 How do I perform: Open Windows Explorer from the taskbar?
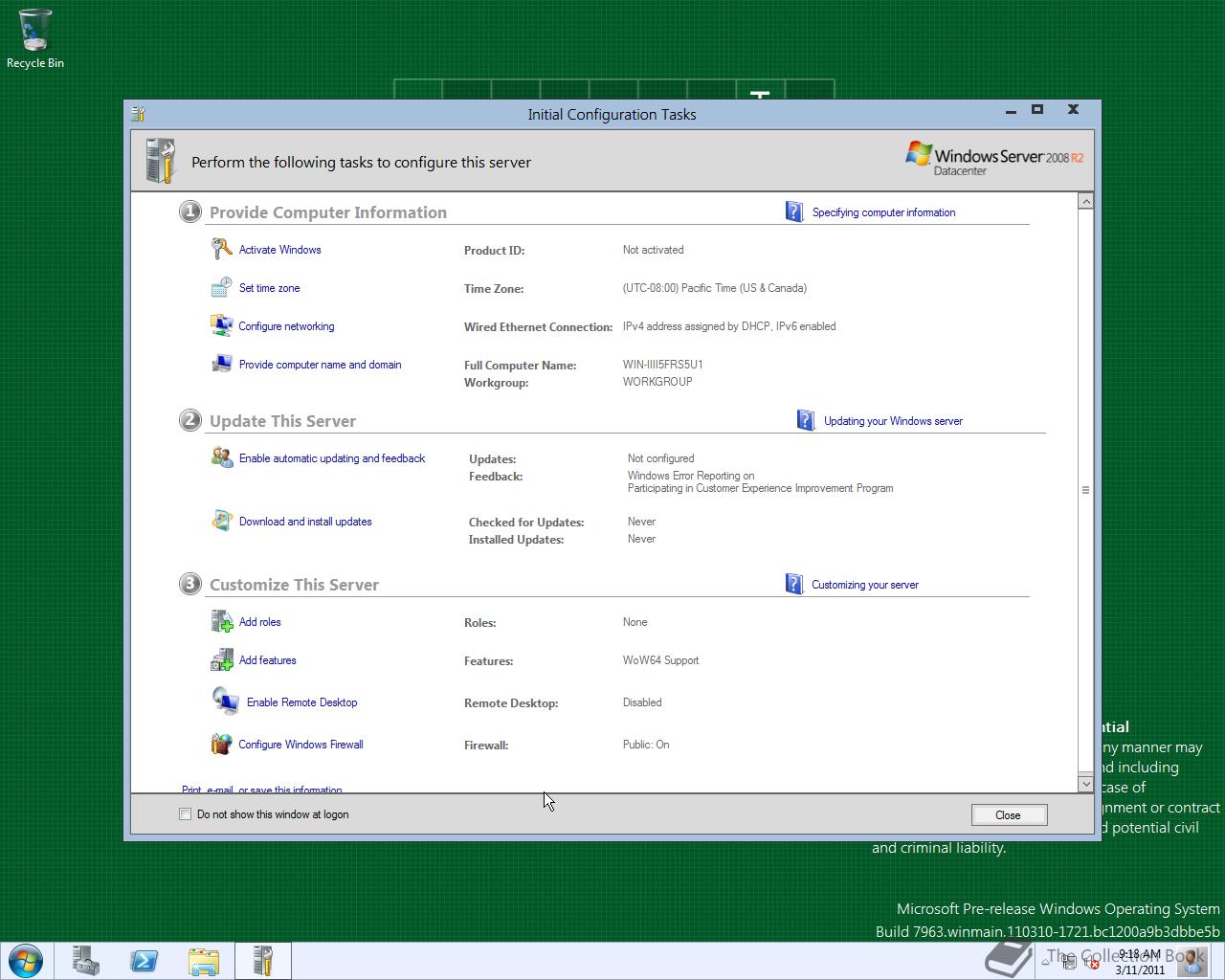click(x=204, y=961)
